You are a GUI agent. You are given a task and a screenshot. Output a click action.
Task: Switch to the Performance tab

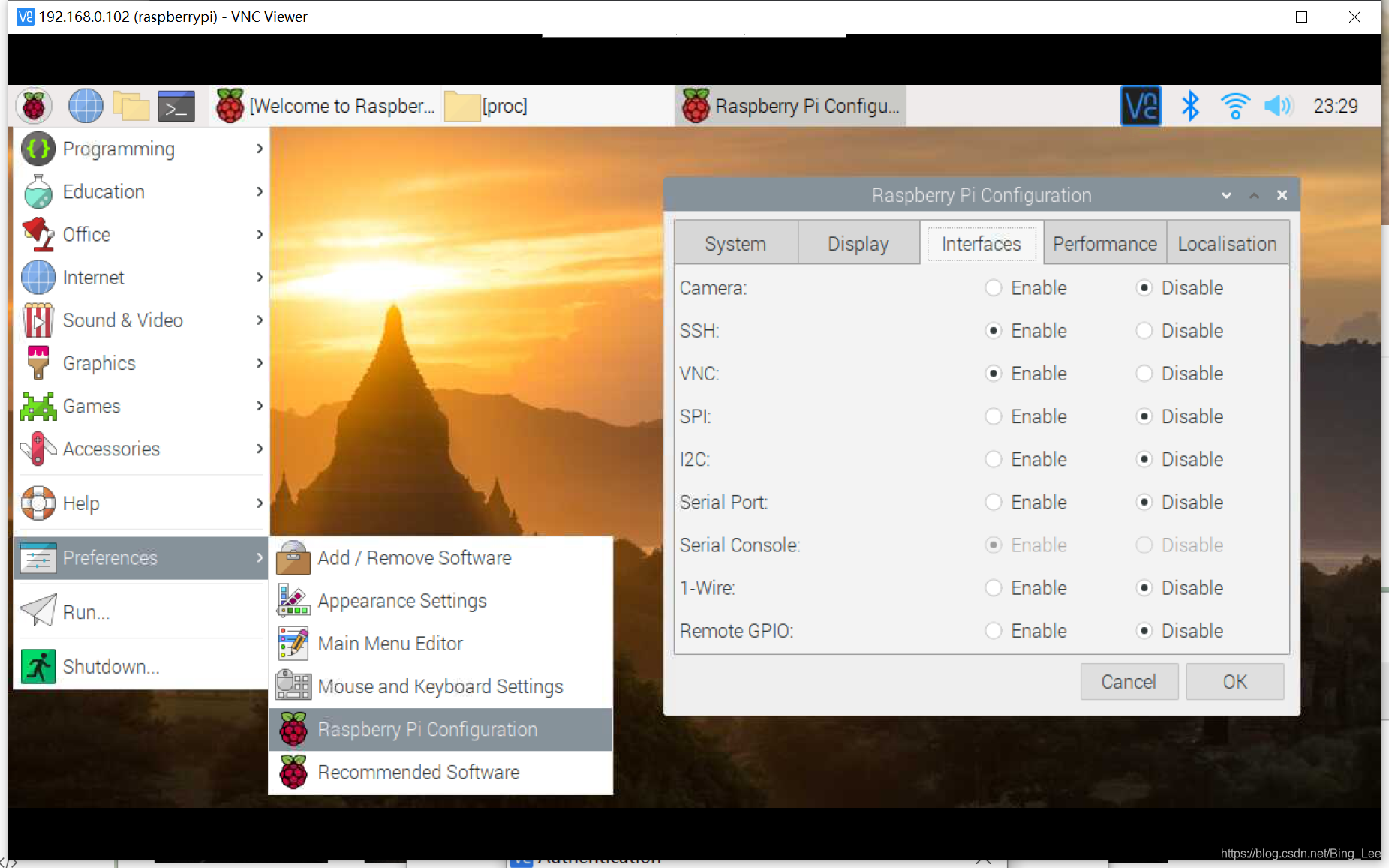[1105, 243]
